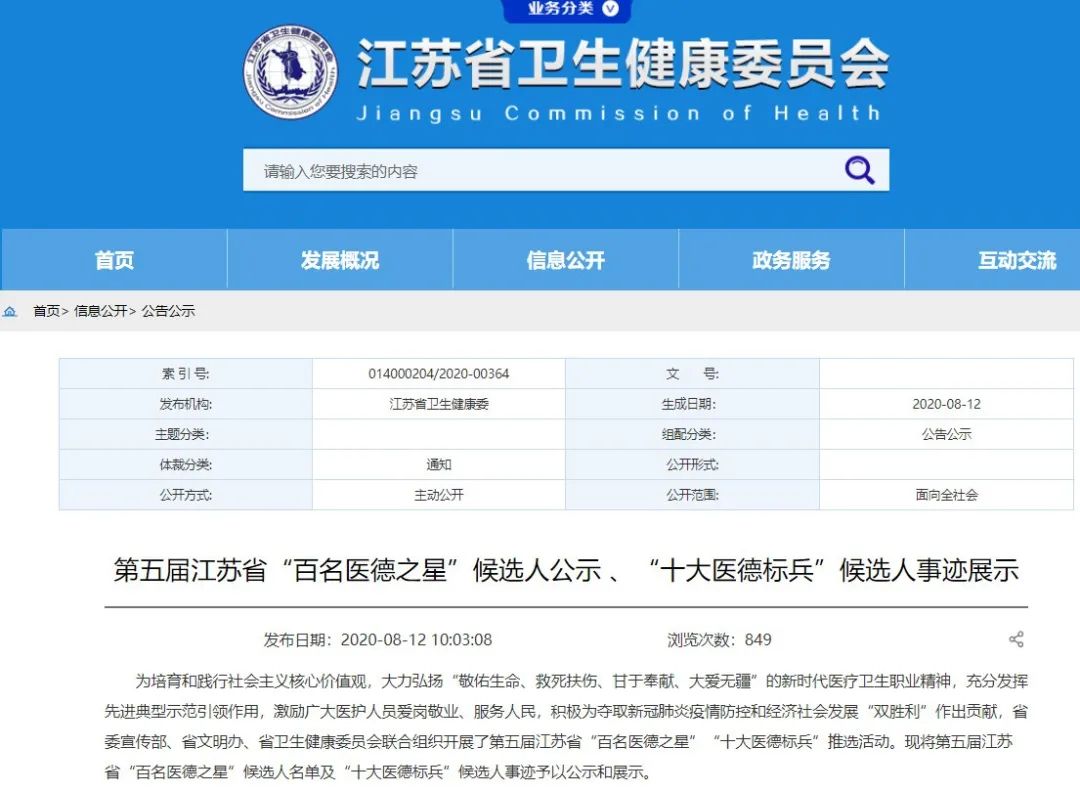1080x792 pixels.
Task: Click the generation date 2020-08-12 cell
Action: click(946, 404)
